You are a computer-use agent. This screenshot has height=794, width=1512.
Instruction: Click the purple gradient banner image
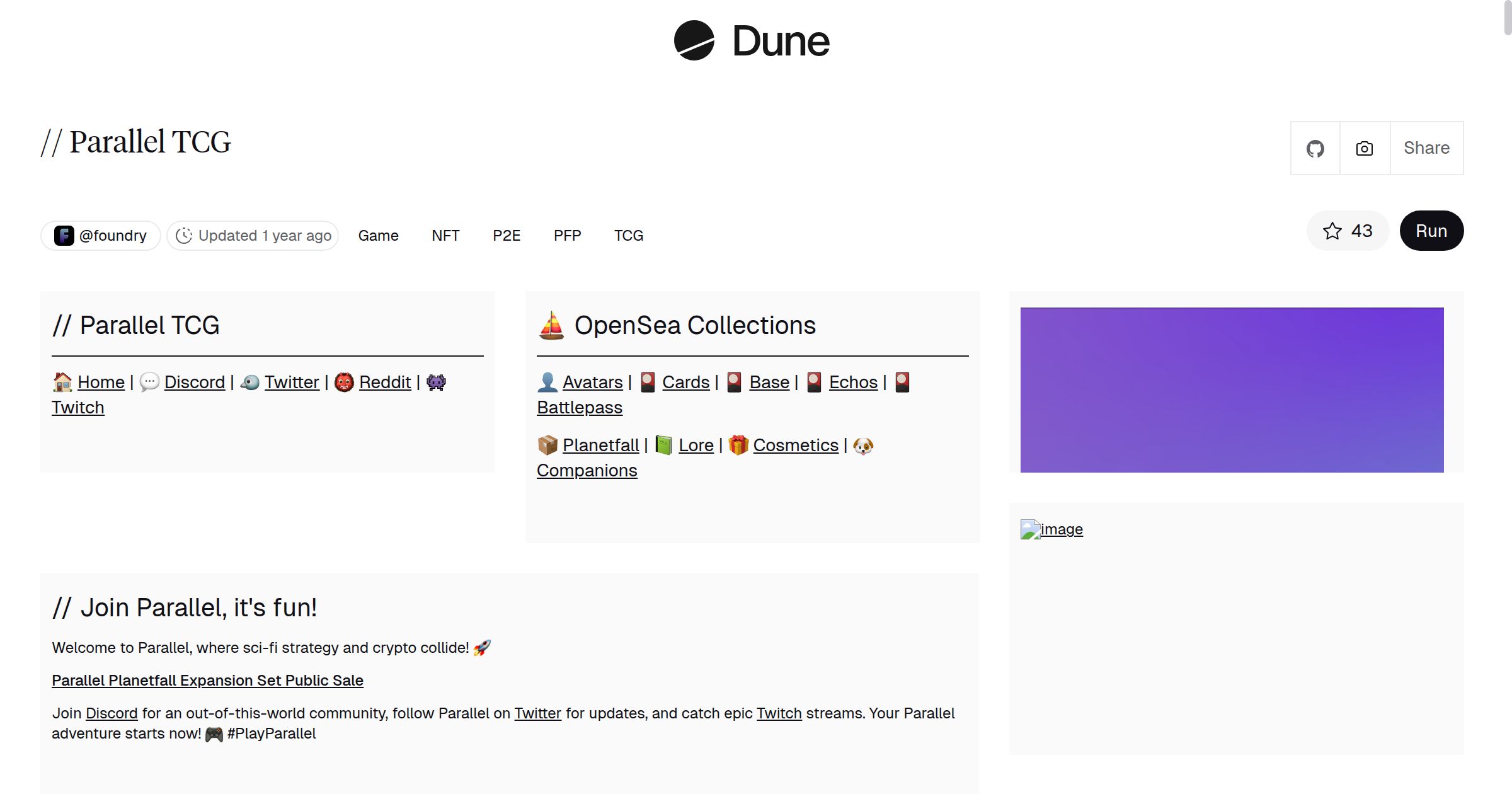coord(1232,389)
